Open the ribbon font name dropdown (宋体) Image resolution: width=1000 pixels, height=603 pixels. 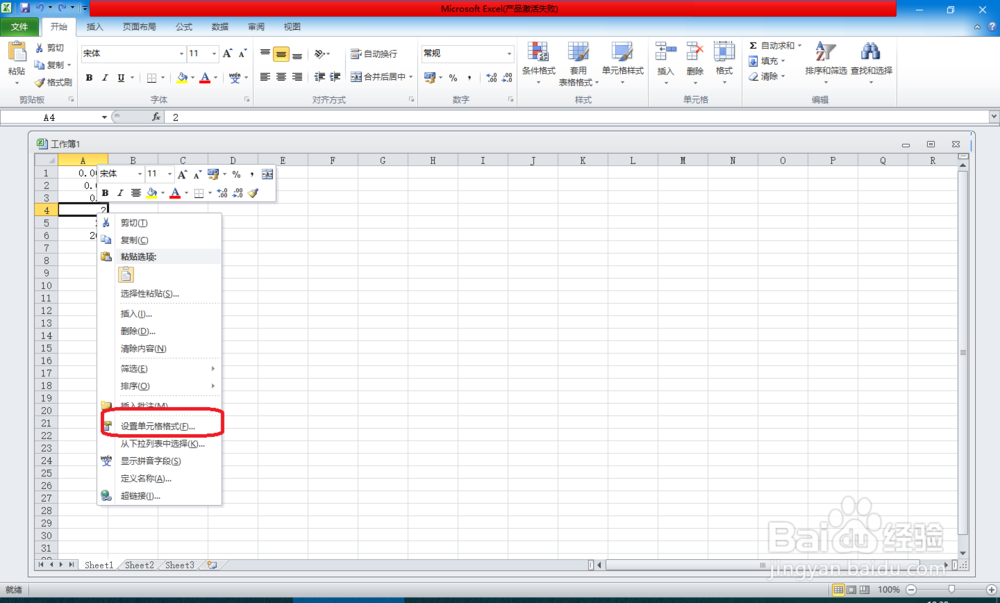(x=181, y=54)
